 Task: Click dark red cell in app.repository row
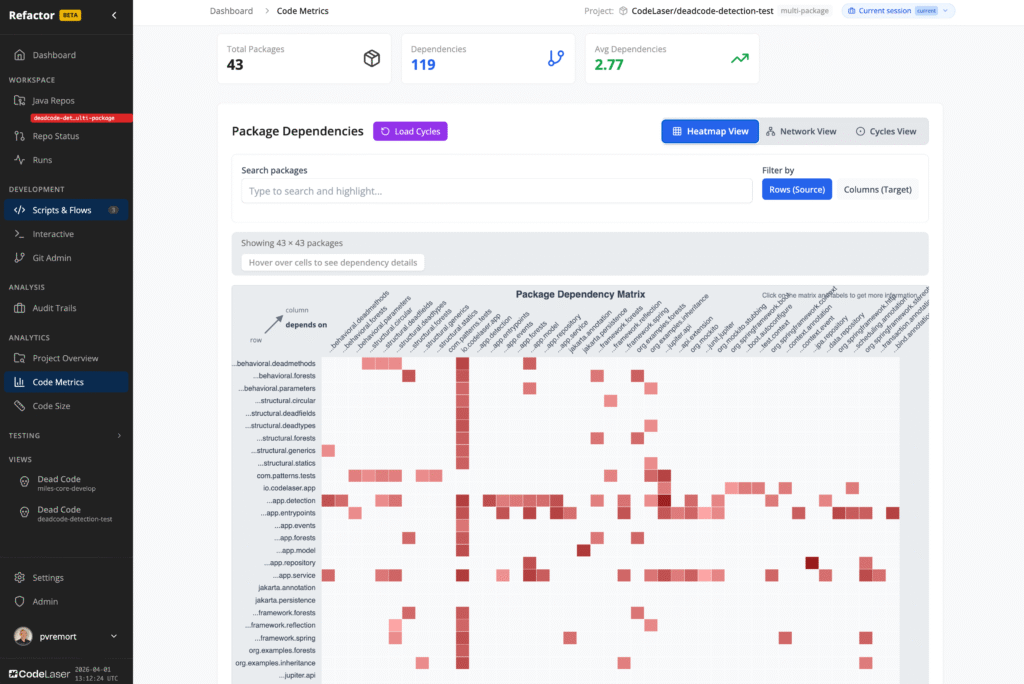click(x=812, y=563)
